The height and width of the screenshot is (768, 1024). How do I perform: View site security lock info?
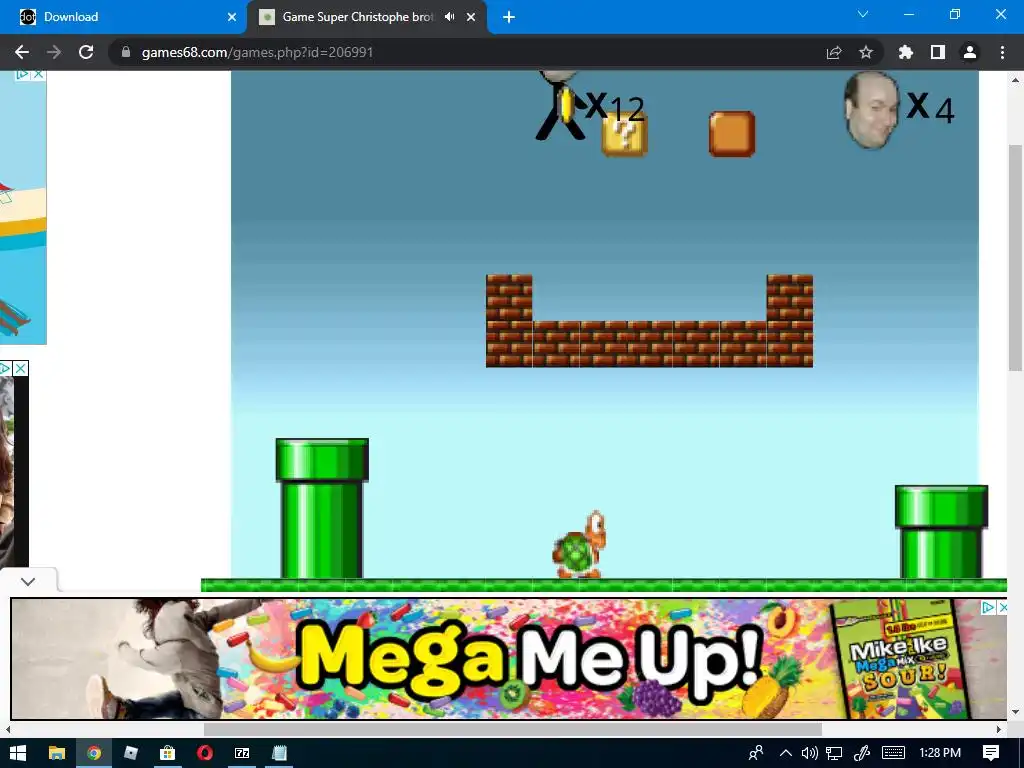tap(126, 52)
